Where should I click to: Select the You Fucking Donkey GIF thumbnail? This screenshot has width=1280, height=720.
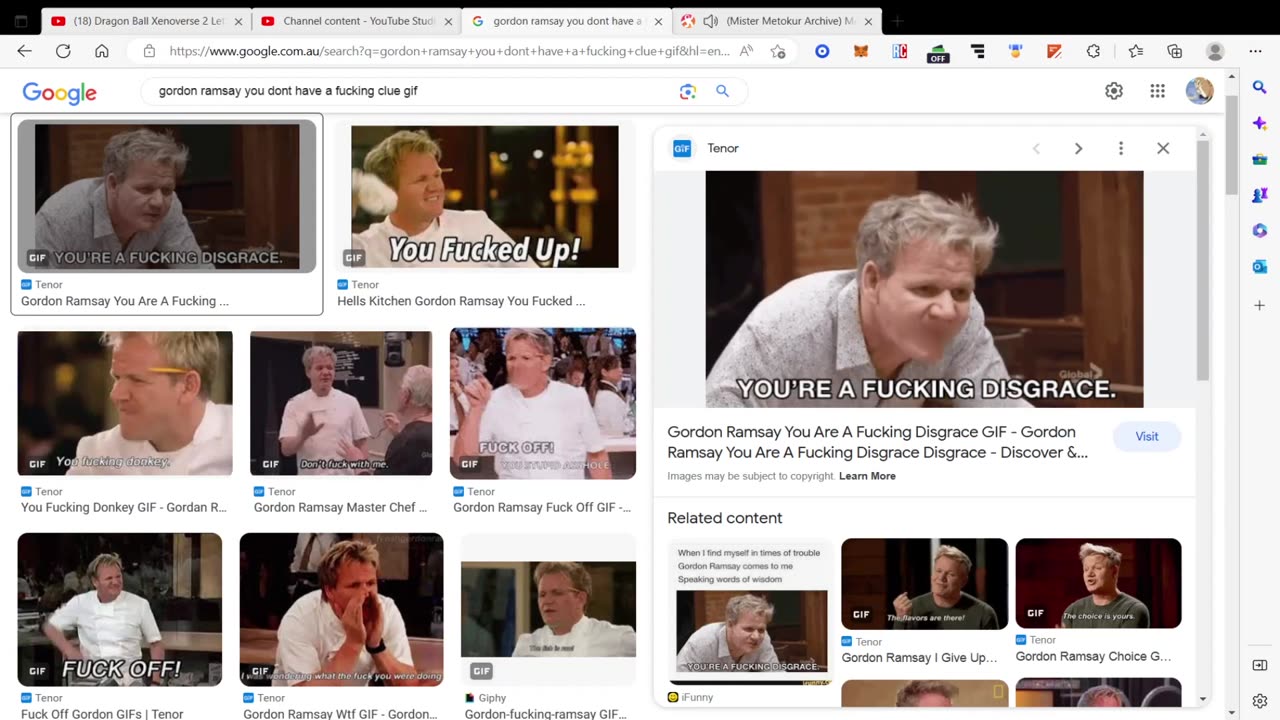(125, 403)
